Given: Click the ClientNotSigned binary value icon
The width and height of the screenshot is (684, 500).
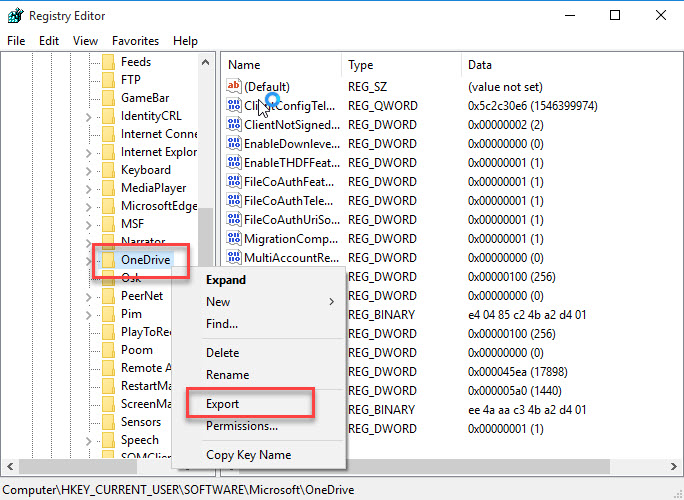Looking at the screenshot, I should point(234,124).
